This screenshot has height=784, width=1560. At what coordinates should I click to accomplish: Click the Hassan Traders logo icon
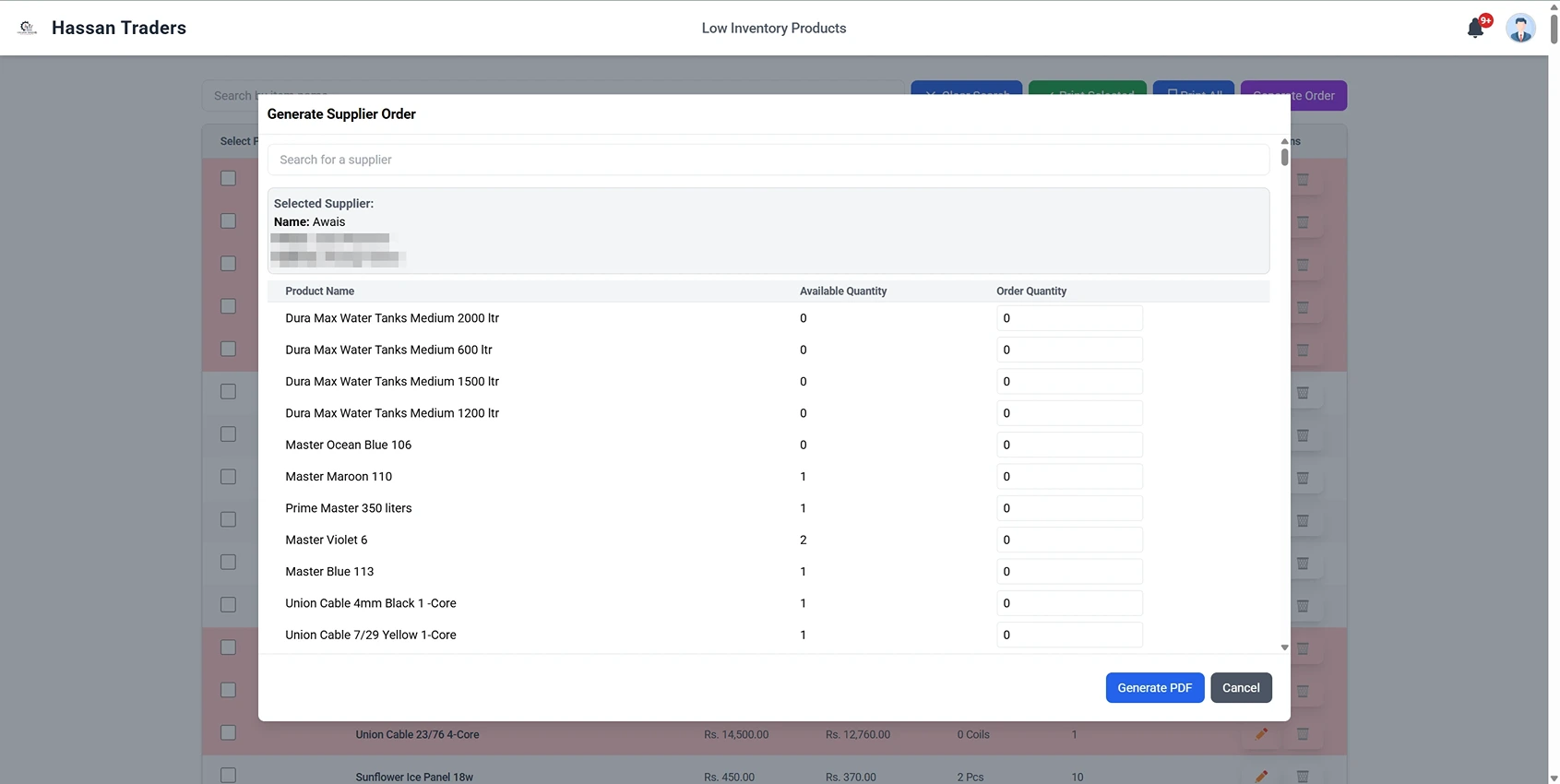[28, 28]
